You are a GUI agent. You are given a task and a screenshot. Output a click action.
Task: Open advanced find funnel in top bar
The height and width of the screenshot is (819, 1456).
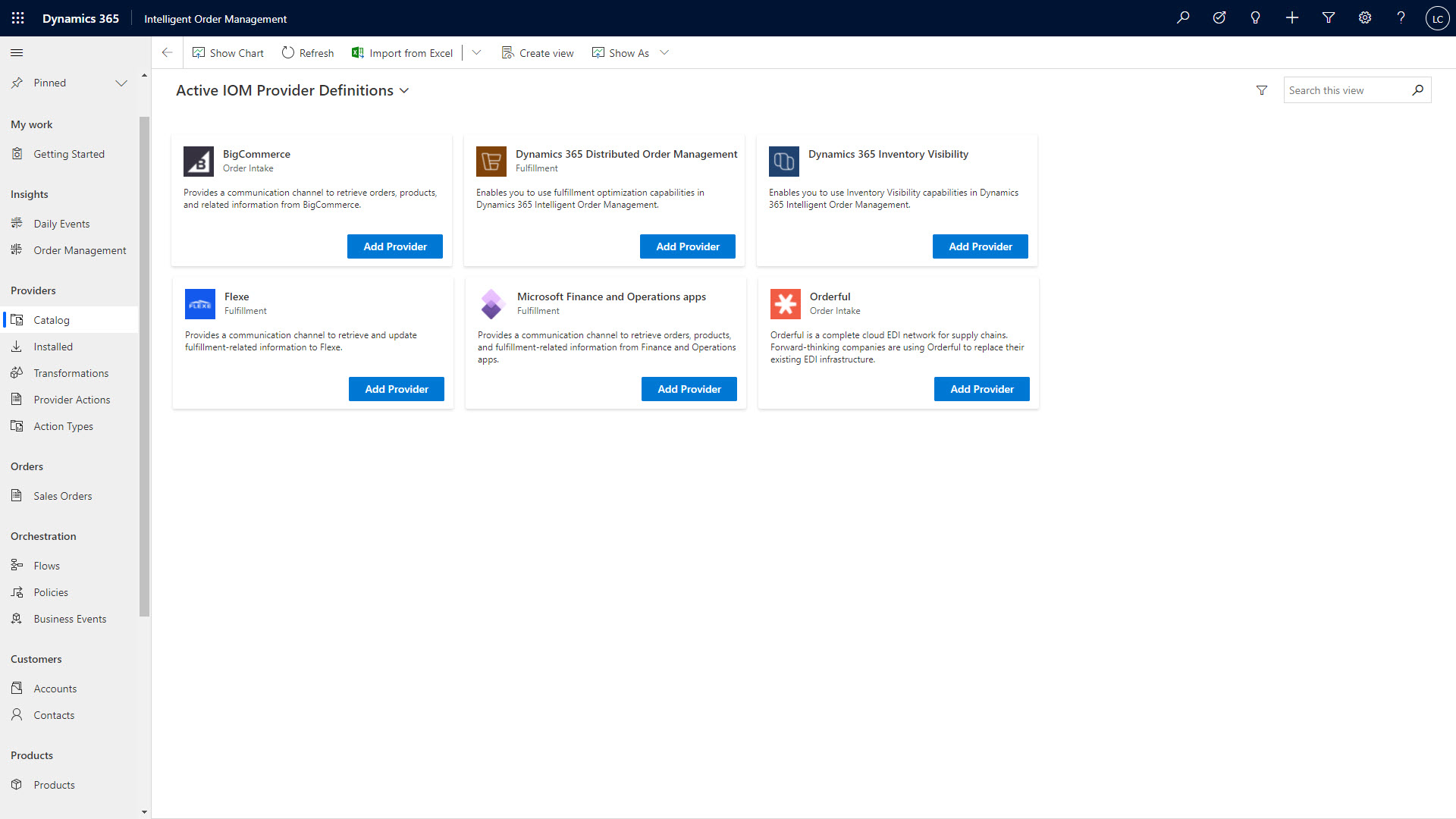[1329, 18]
